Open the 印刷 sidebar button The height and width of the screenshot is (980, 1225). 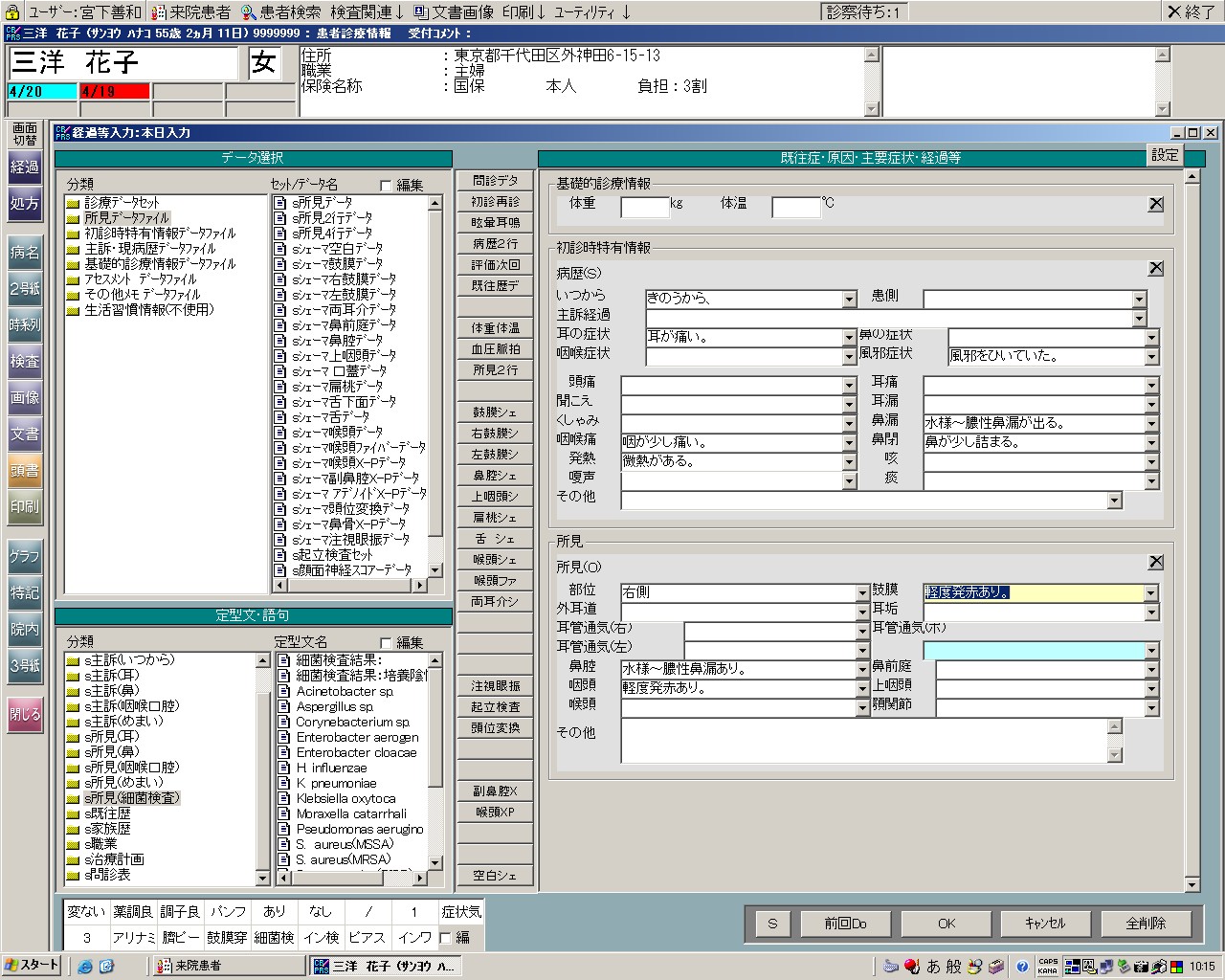coord(25,507)
